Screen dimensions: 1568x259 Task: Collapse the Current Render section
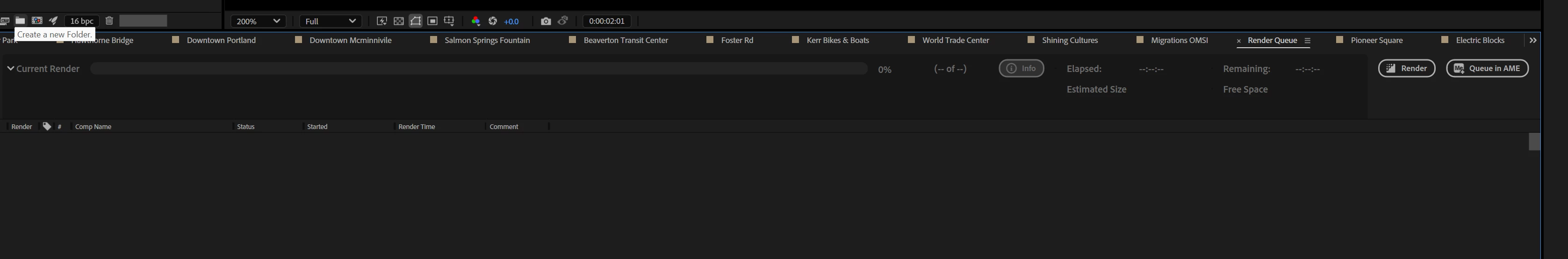point(10,68)
